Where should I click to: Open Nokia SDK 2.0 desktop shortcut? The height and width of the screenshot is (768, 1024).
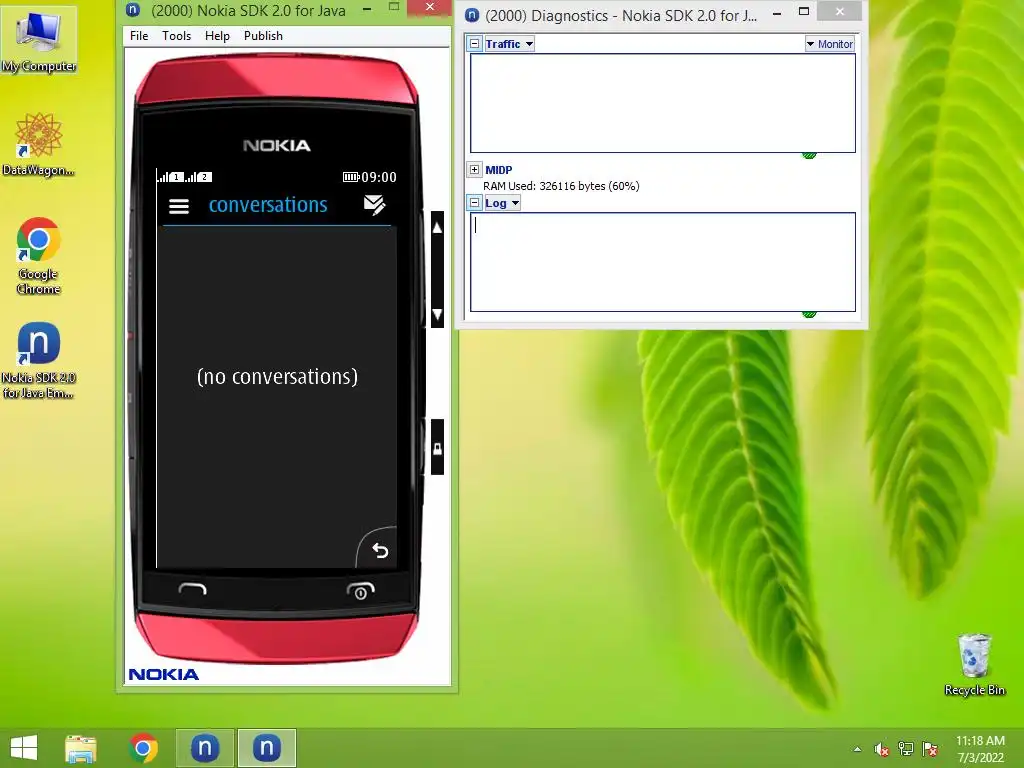(x=39, y=360)
